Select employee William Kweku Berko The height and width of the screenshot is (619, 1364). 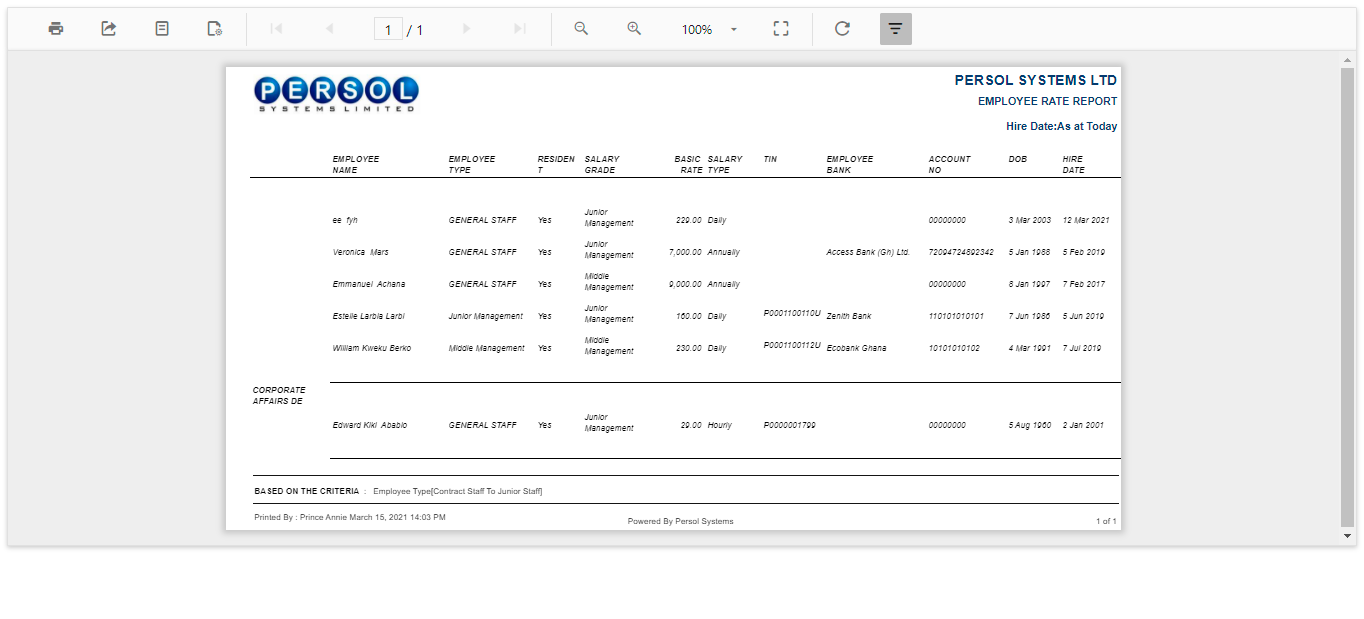(x=372, y=348)
